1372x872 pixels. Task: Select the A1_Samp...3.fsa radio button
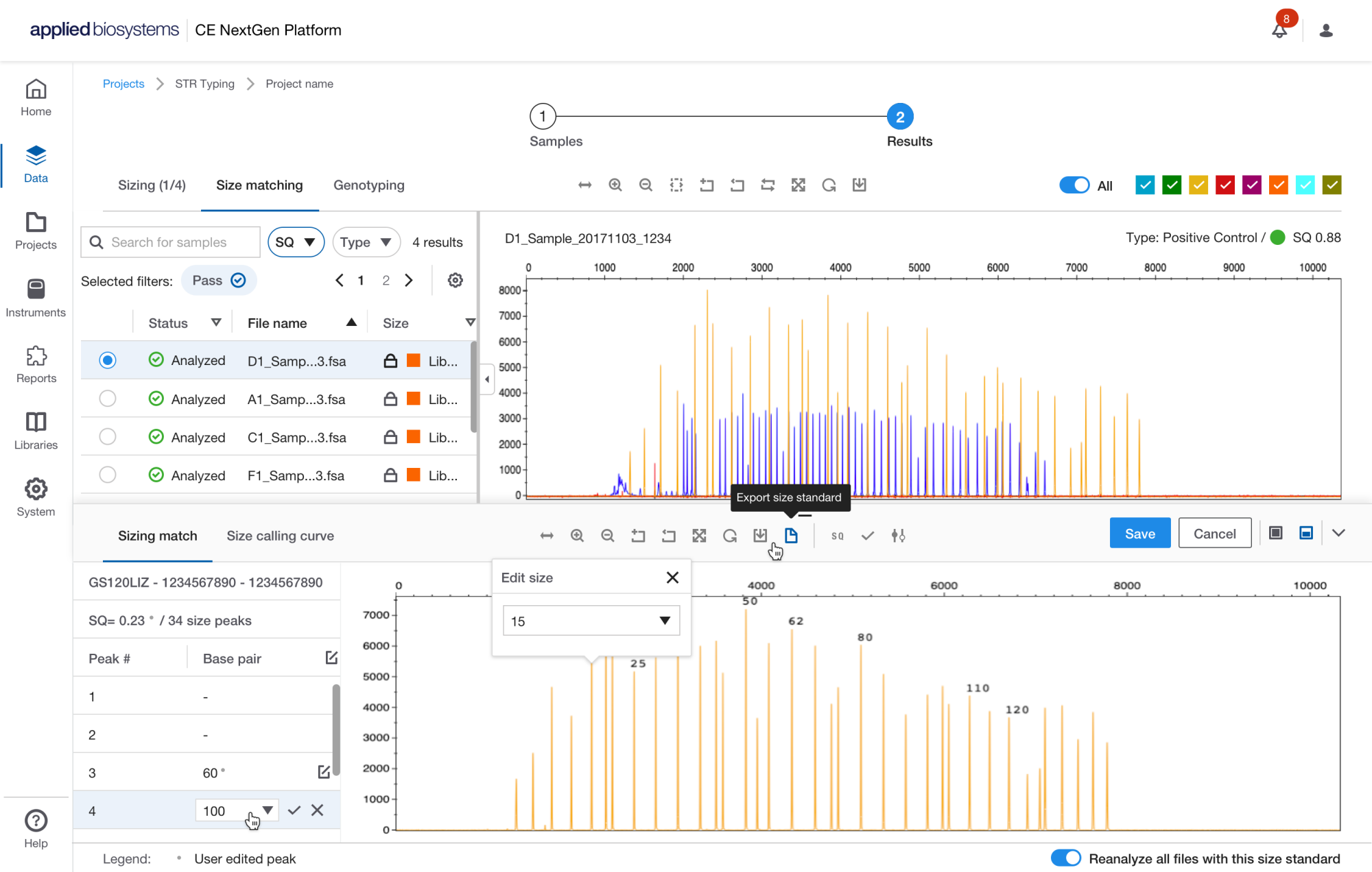pyautogui.click(x=108, y=399)
